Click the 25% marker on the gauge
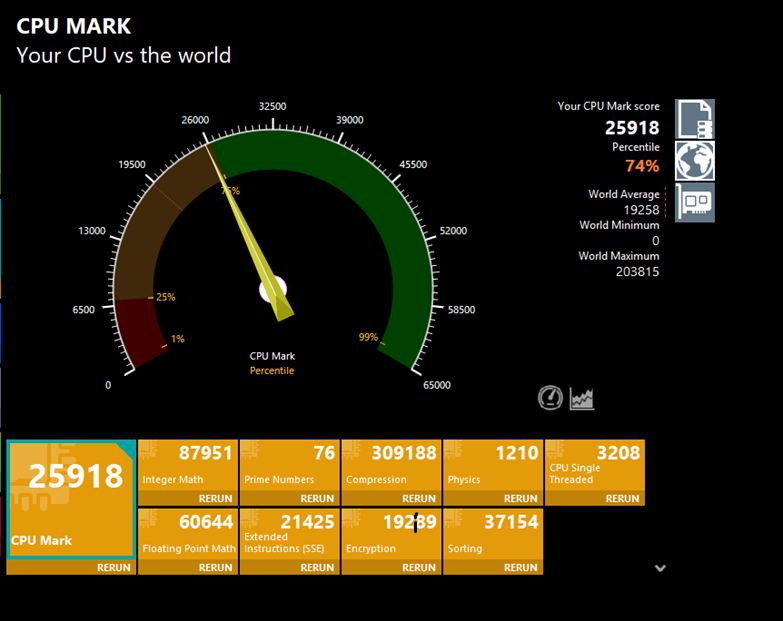Viewport: 783px width, 621px height. pyautogui.click(x=166, y=298)
